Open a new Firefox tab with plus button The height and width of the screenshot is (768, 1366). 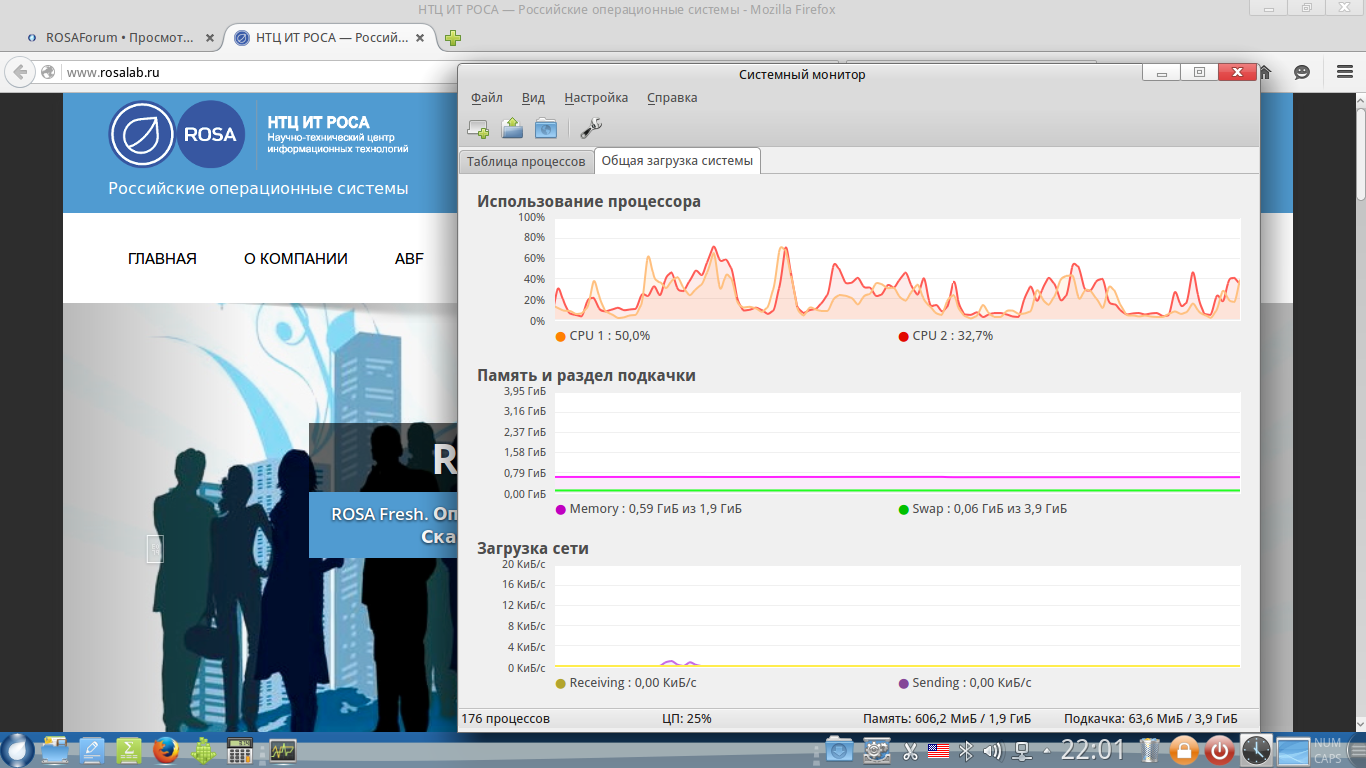[x=453, y=38]
